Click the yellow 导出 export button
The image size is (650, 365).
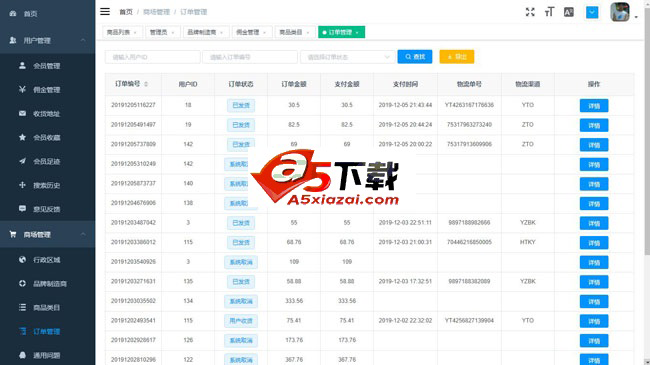click(x=456, y=57)
